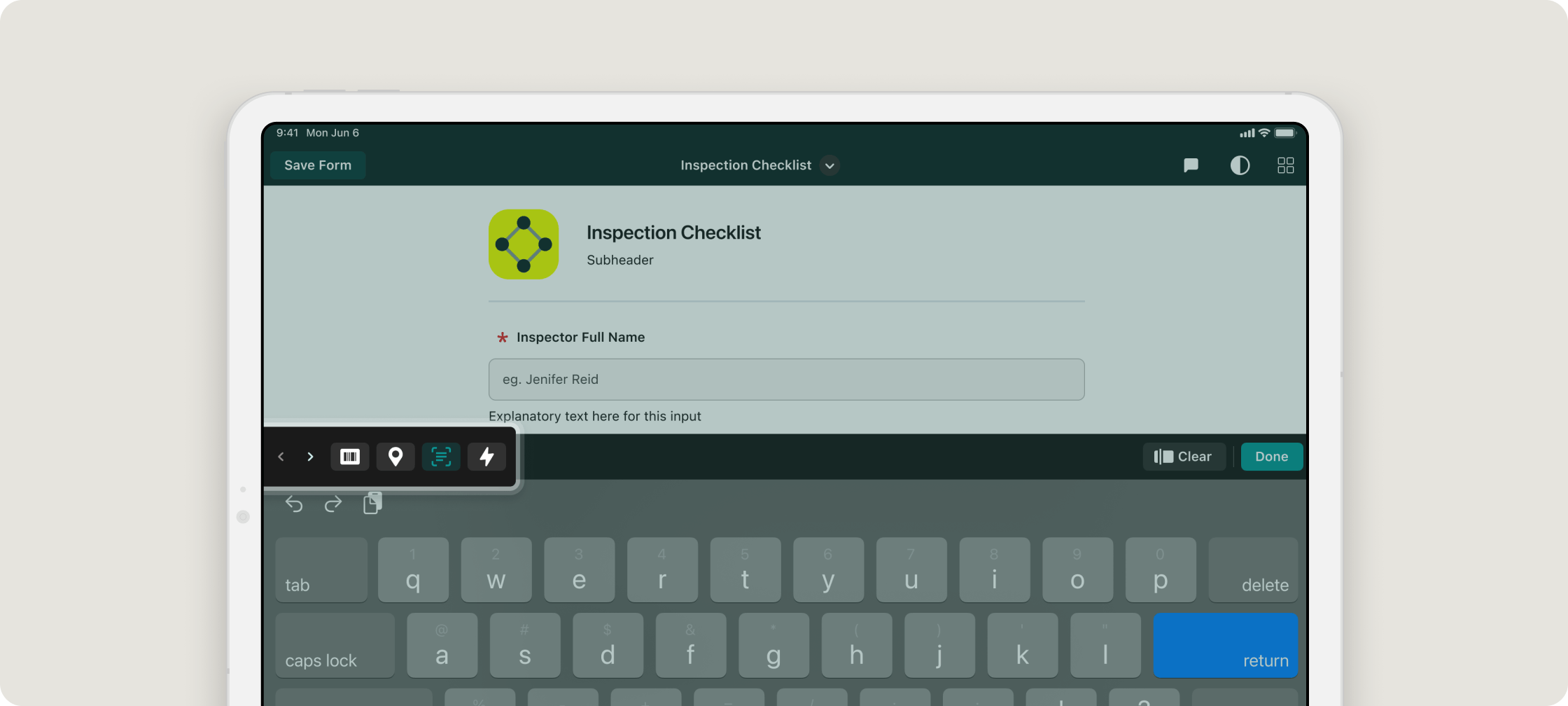Go to previous field with left chevron
Viewport: 1568px width, 706px height.
[281, 457]
